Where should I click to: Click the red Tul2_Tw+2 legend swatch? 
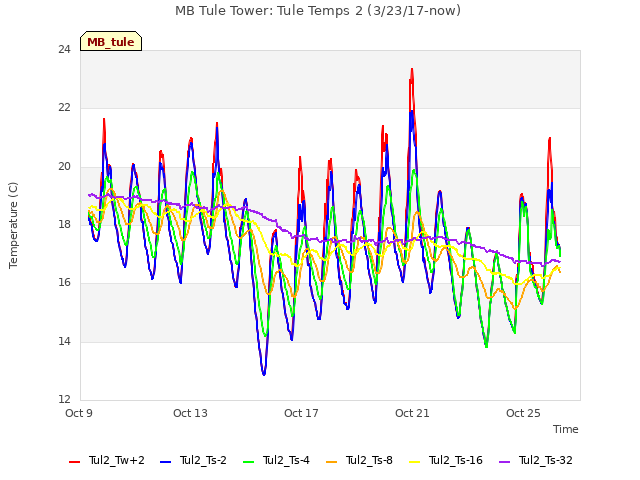[74, 462]
